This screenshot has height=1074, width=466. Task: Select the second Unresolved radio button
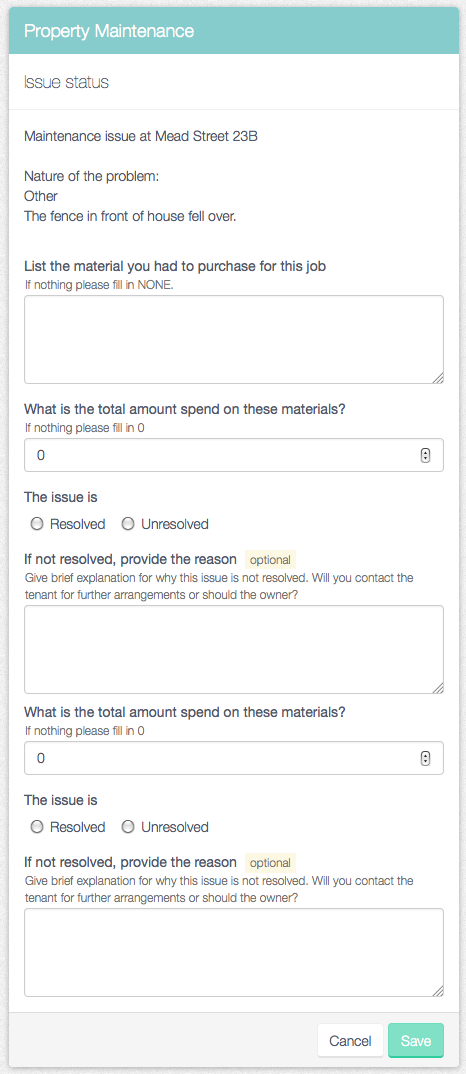tap(127, 827)
